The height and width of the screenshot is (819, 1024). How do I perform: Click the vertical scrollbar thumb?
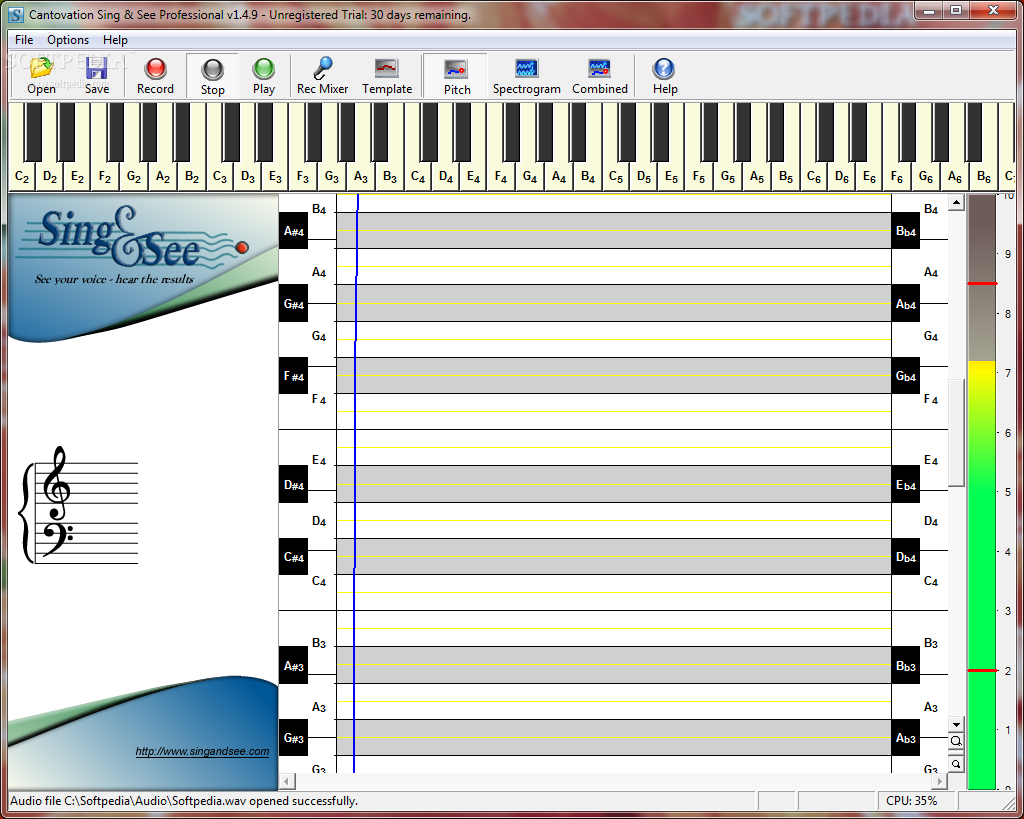[956, 432]
